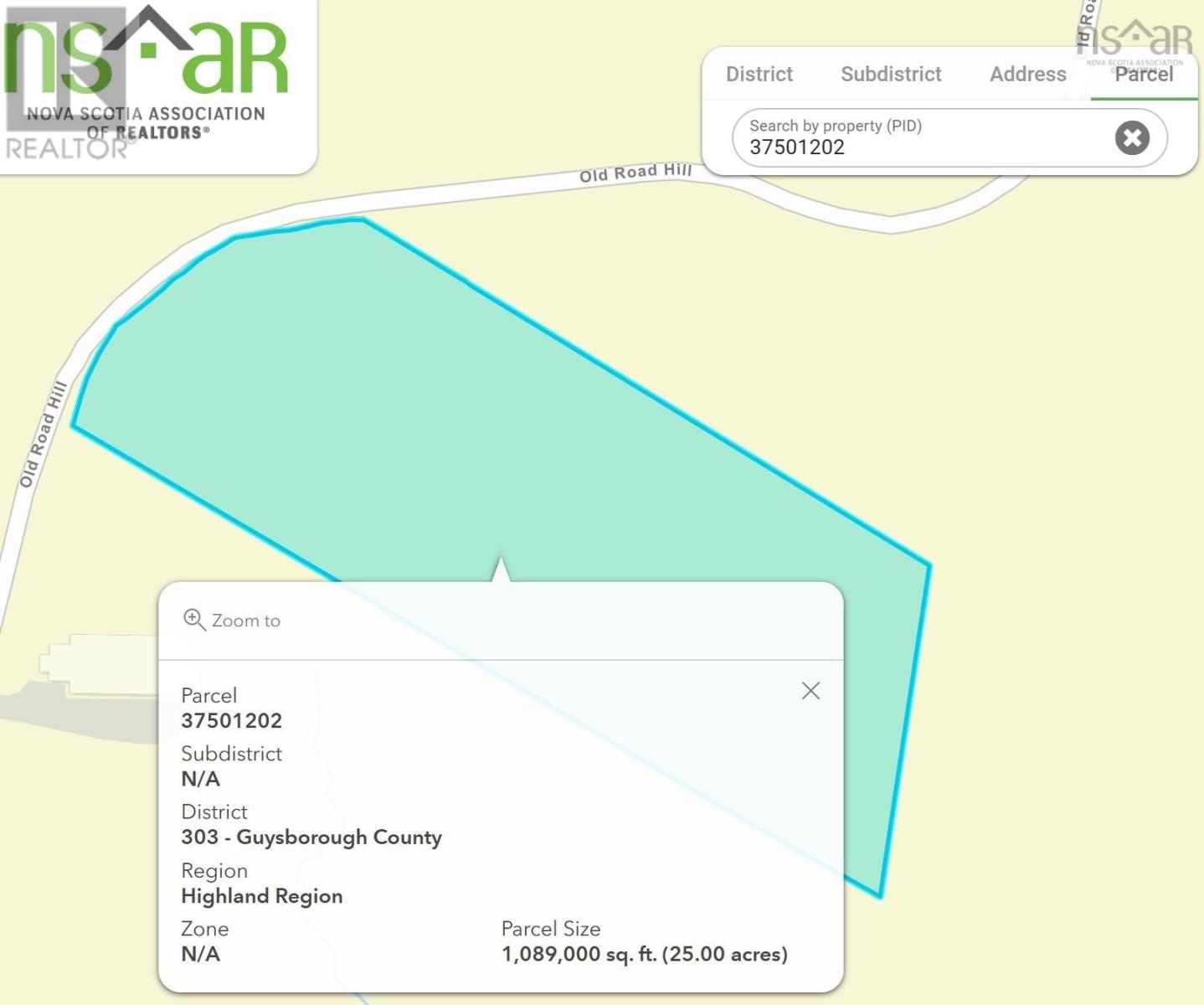Screen dimensions: 1204x1005
Task: Click the 303 - Guysborough County text
Action: (311, 837)
